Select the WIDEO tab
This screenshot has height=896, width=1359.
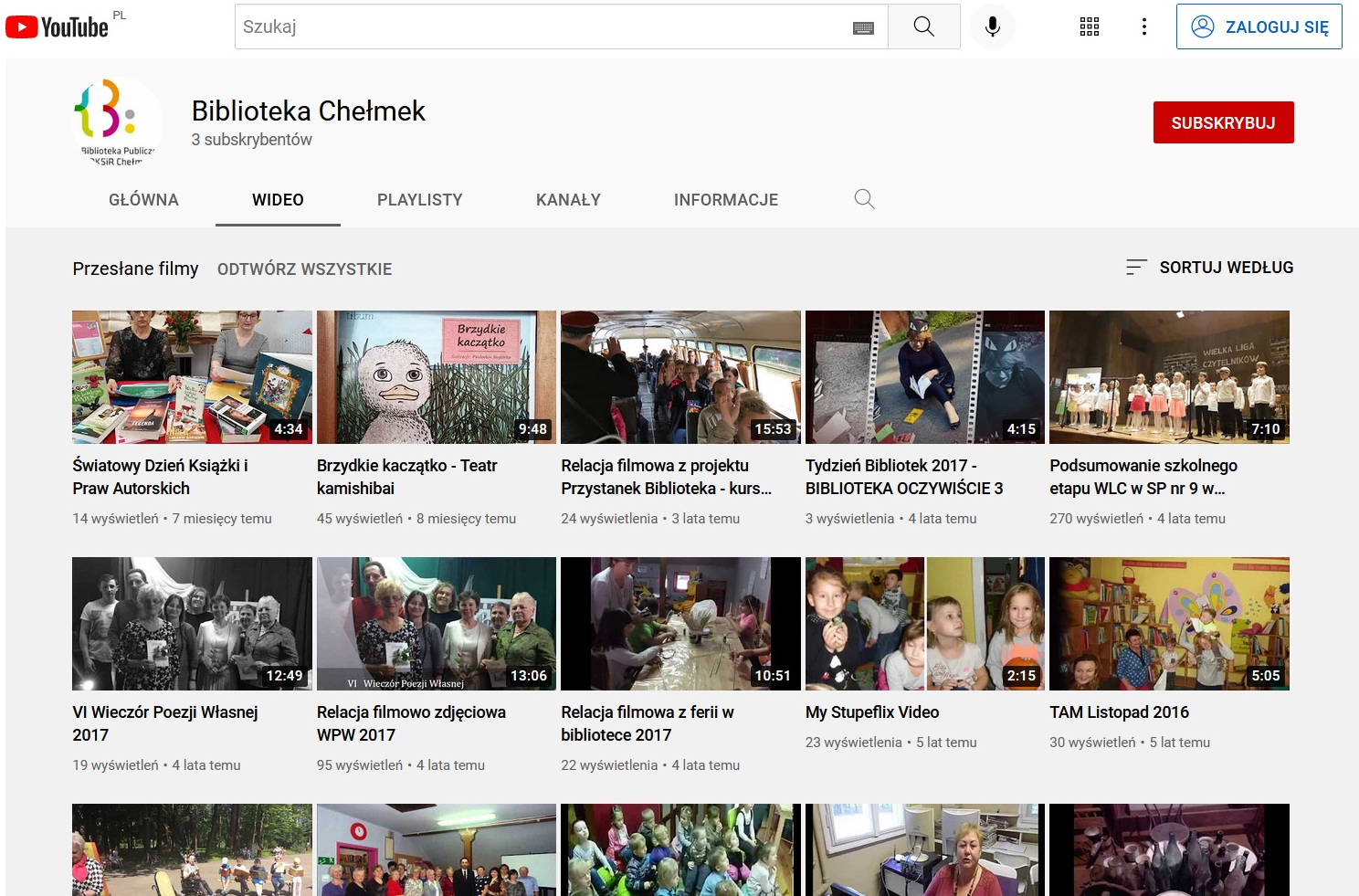pyautogui.click(x=278, y=199)
